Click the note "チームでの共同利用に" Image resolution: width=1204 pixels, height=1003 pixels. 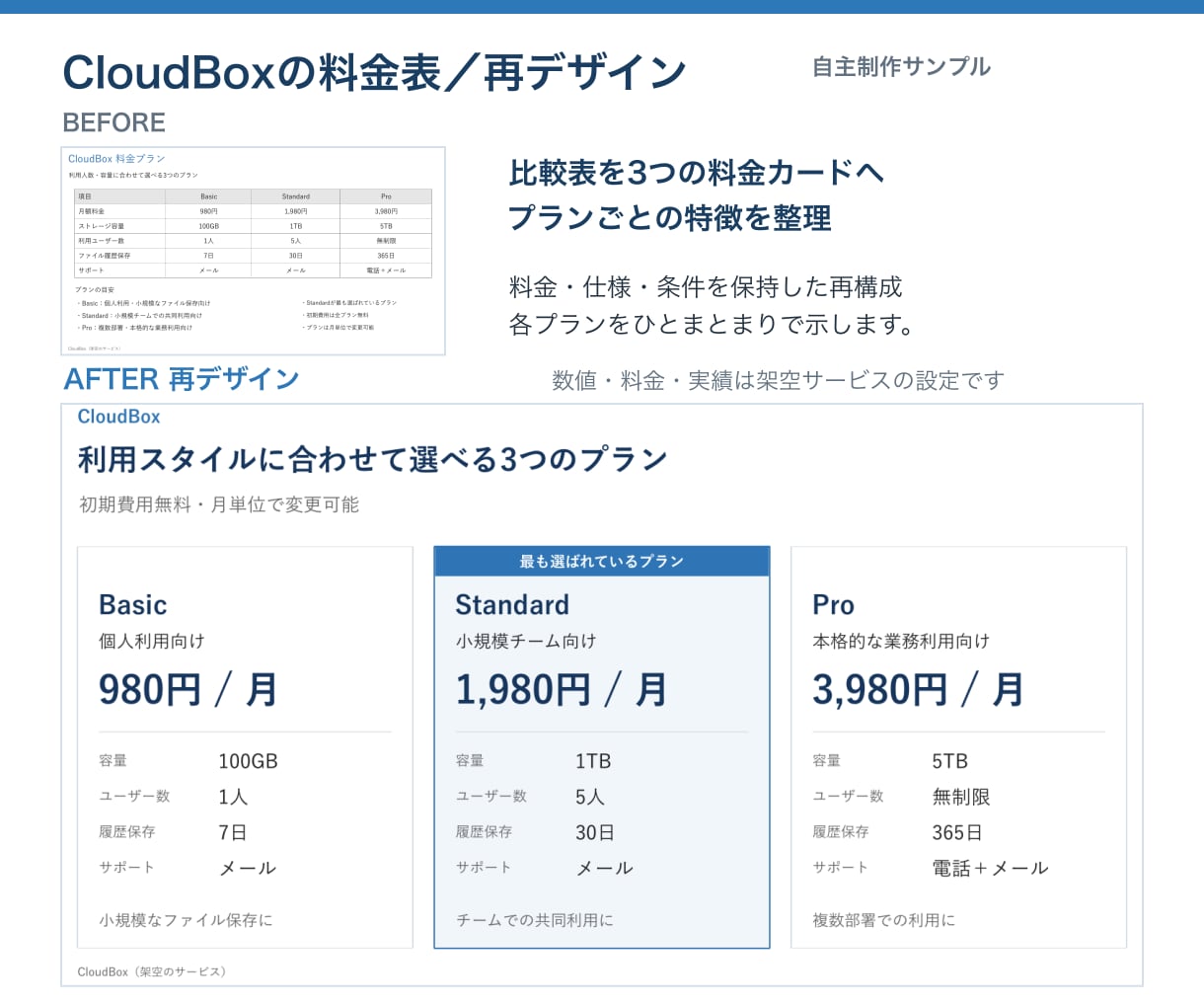point(535,920)
